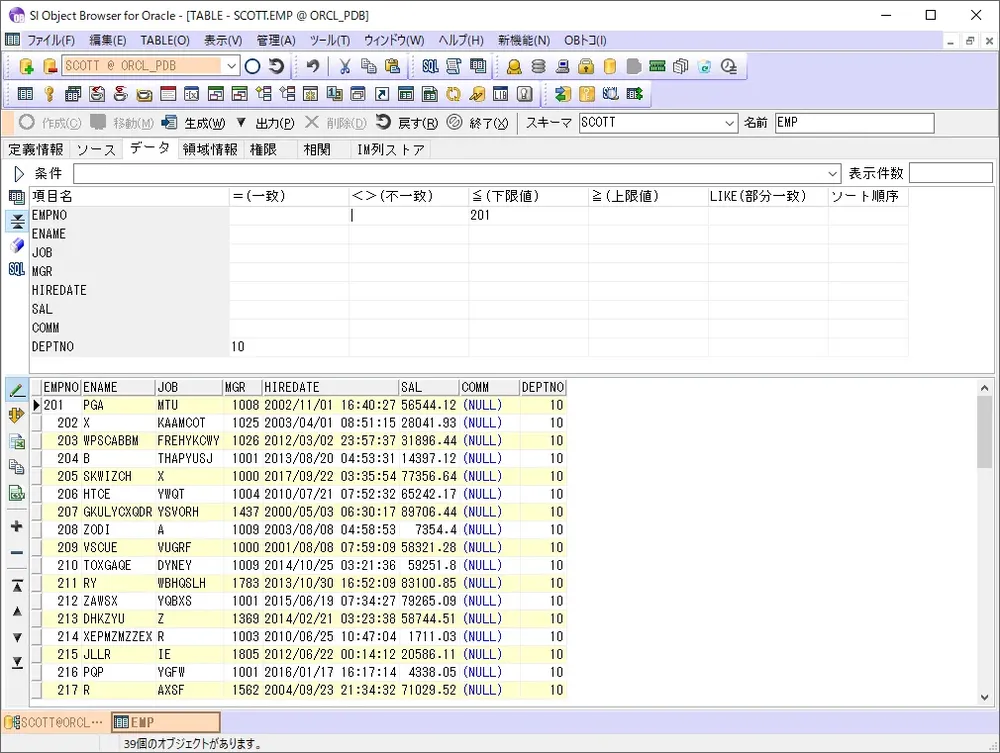Jump to last record arrow icon
1000x753 pixels.
17,662
